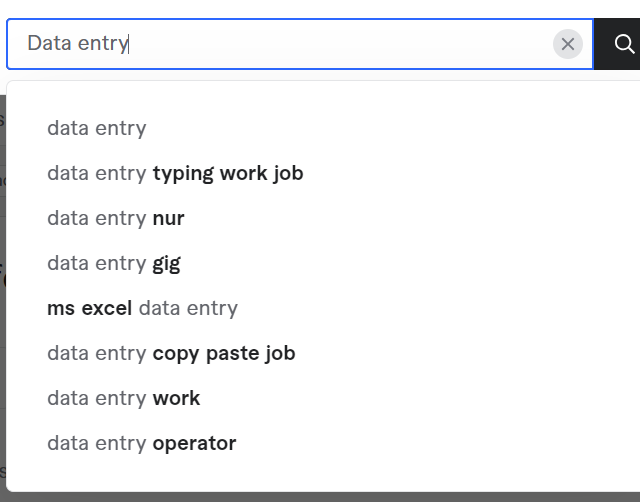Click the bold 'copy paste job' text
Screen dimensions: 640x502
(x=224, y=353)
